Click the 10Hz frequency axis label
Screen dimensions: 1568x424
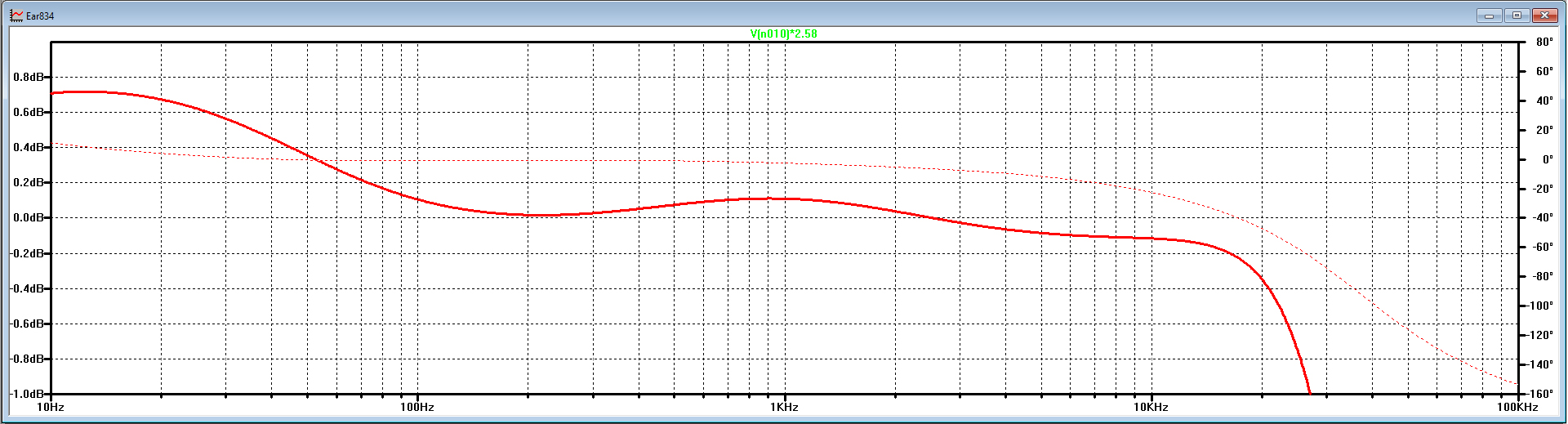coord(51,407)
